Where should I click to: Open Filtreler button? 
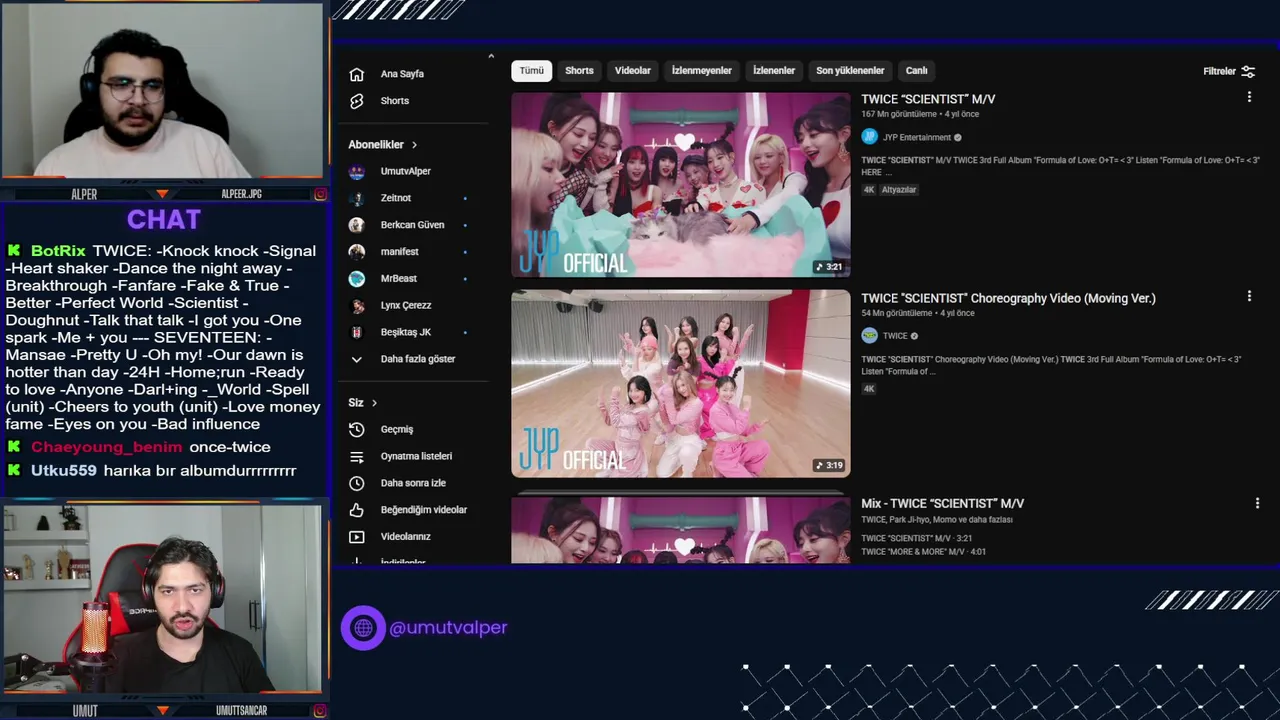click(1229, 71)
